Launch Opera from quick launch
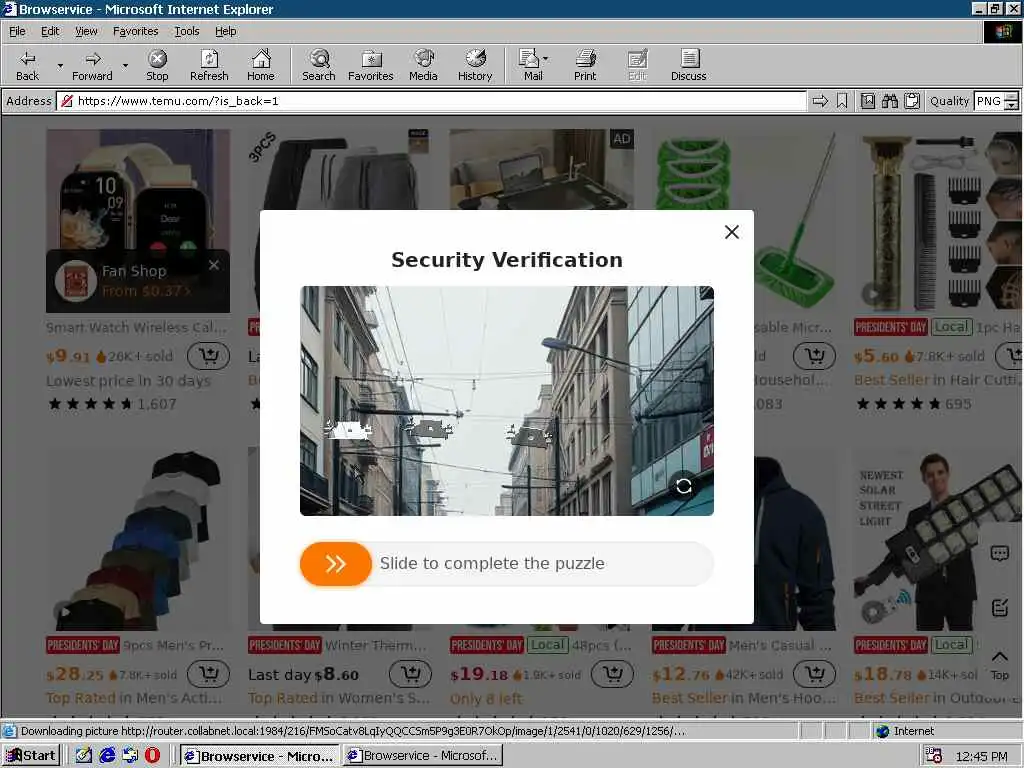The width and height of the screenshot is (1024, 768). point(152,756)
